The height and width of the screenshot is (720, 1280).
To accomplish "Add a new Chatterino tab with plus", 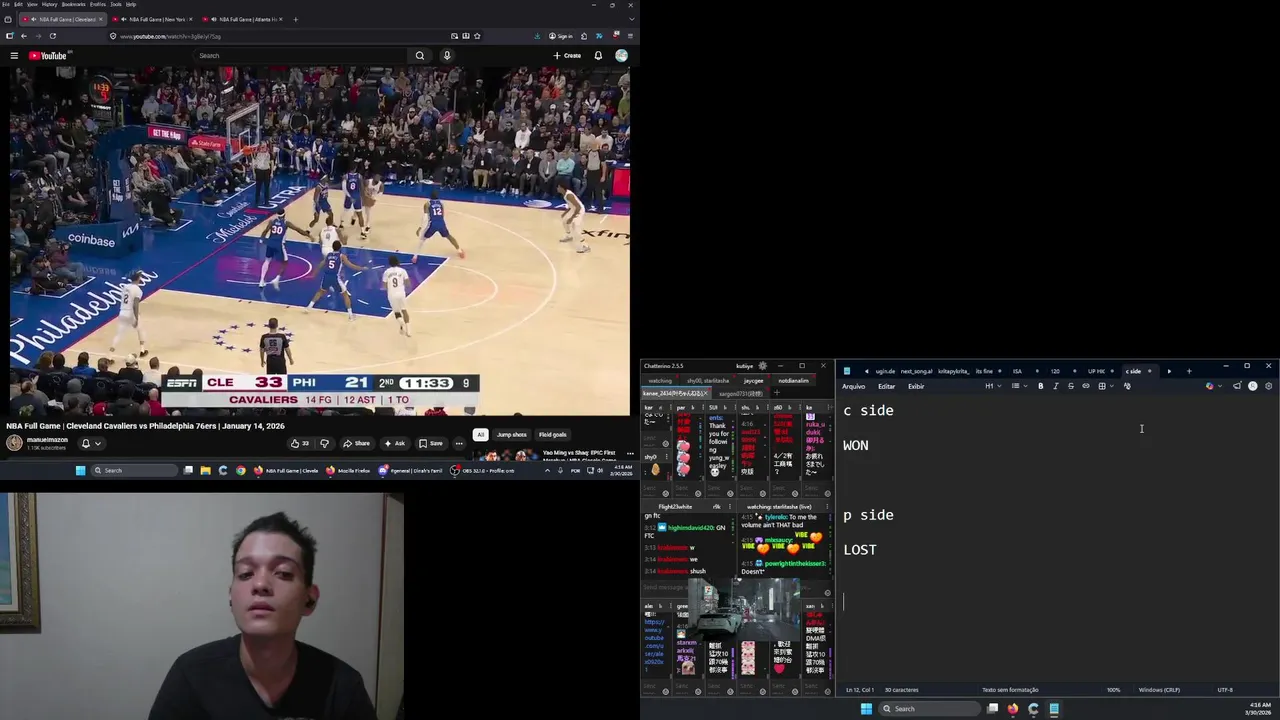I will coord(777,393).
